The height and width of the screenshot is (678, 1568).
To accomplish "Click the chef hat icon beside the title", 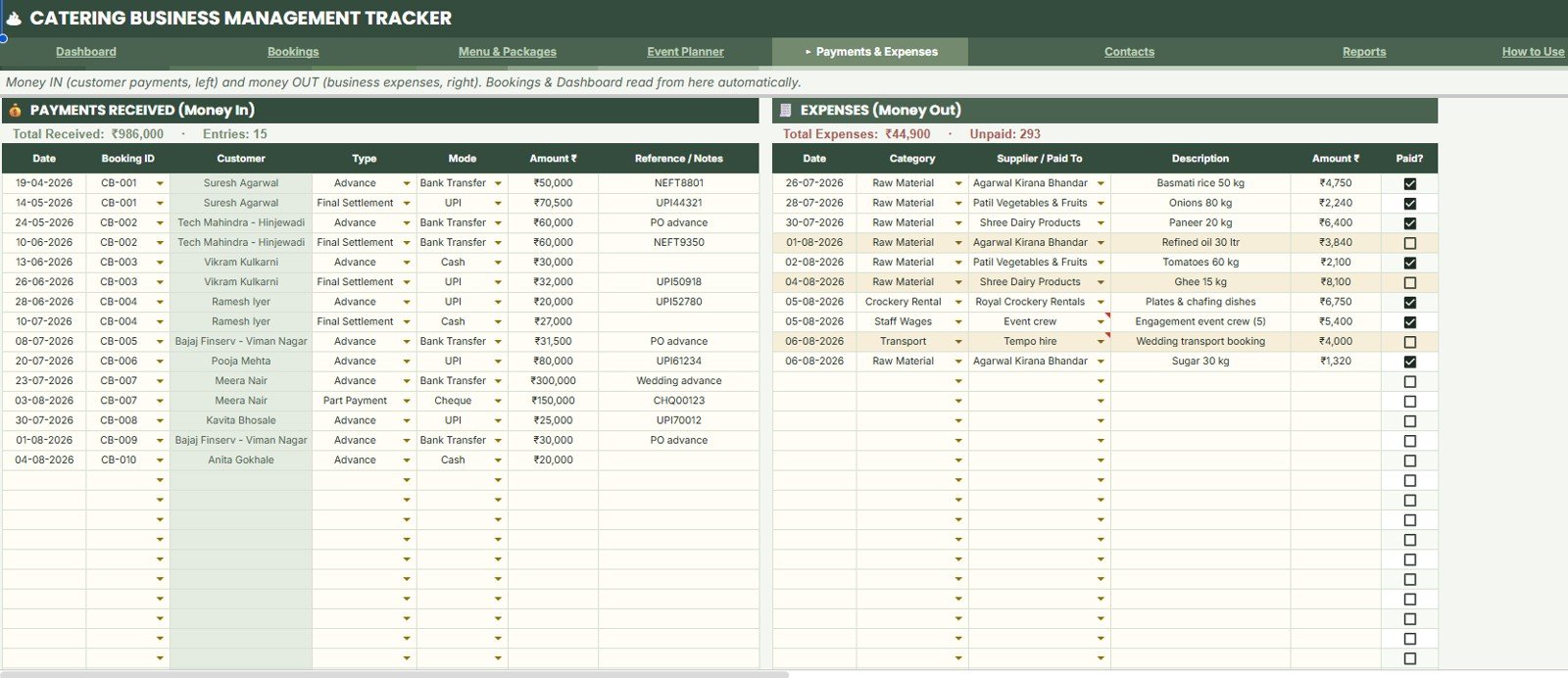I will click(x=14, y=18).
